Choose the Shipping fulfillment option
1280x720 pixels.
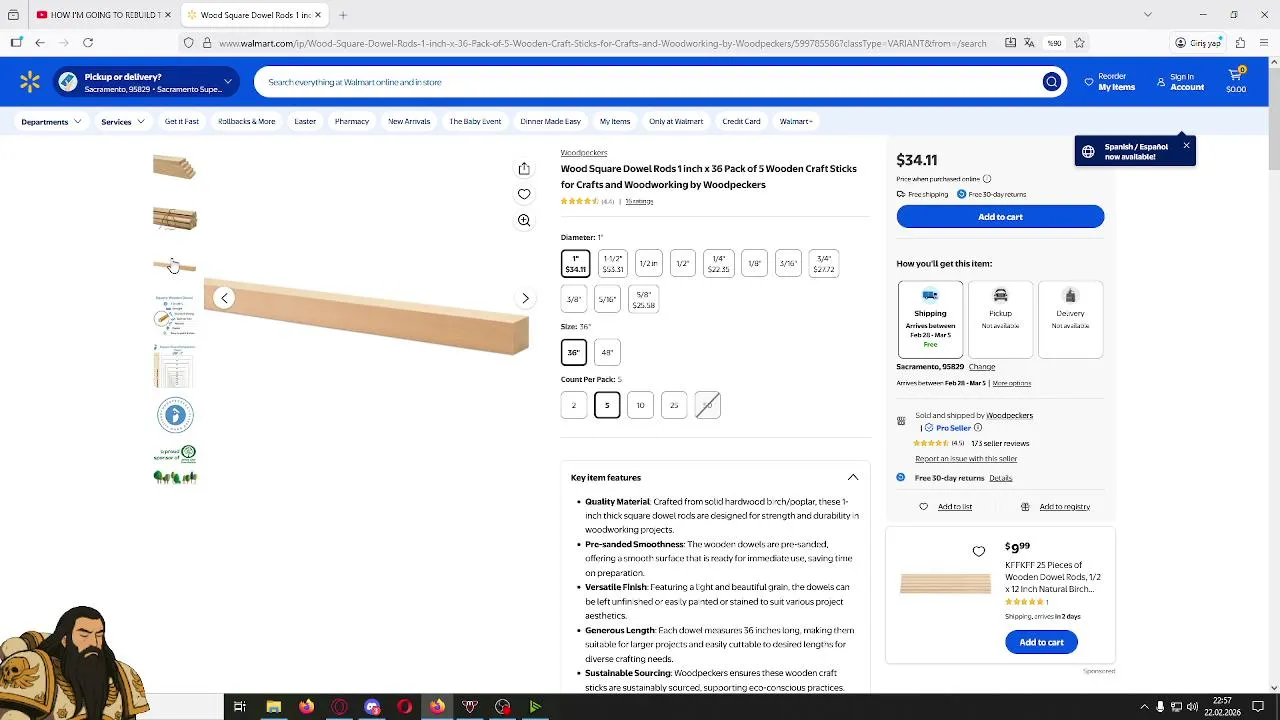tap(930, 319)
